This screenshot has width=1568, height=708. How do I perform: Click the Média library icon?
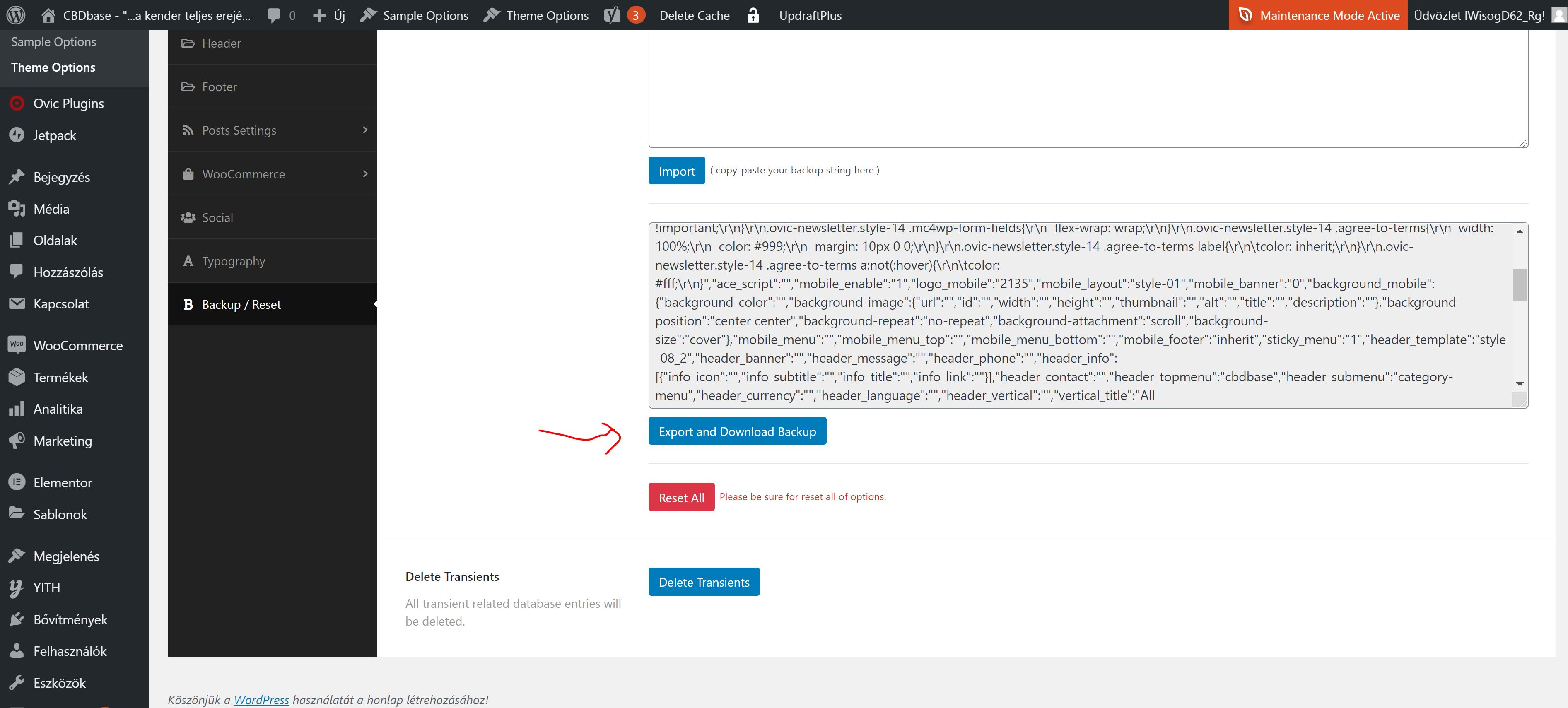click(17, 208)
